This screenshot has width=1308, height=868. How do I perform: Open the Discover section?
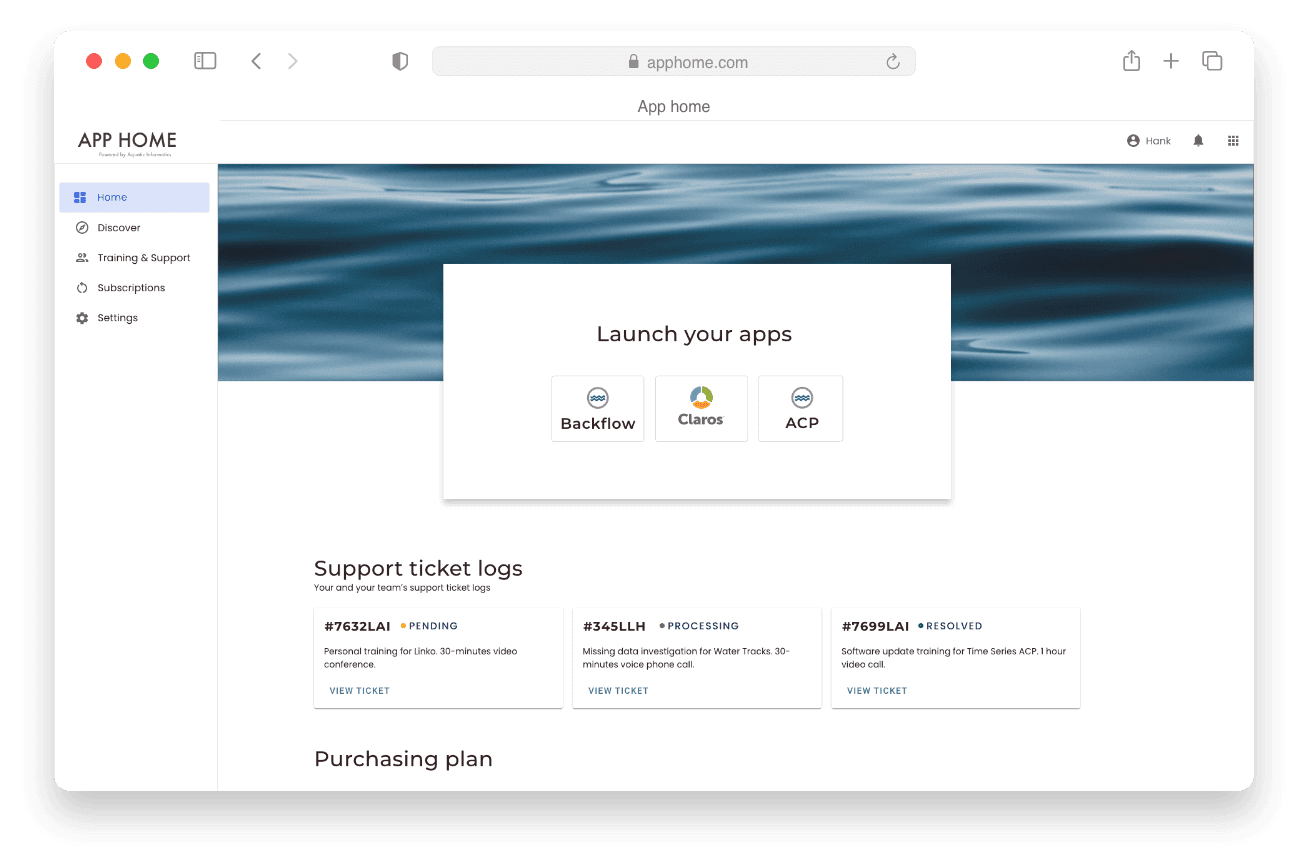tap(118, 228)
